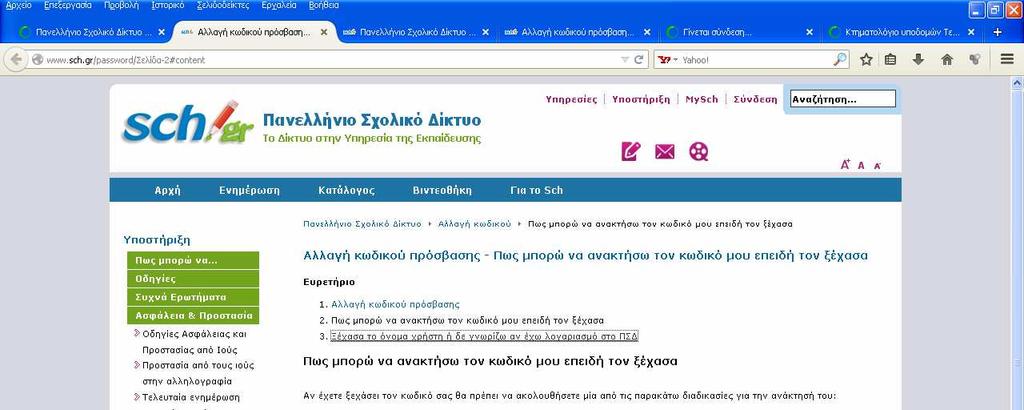
Task: Increase font size with A+ icon
Action: click(845, 165)
